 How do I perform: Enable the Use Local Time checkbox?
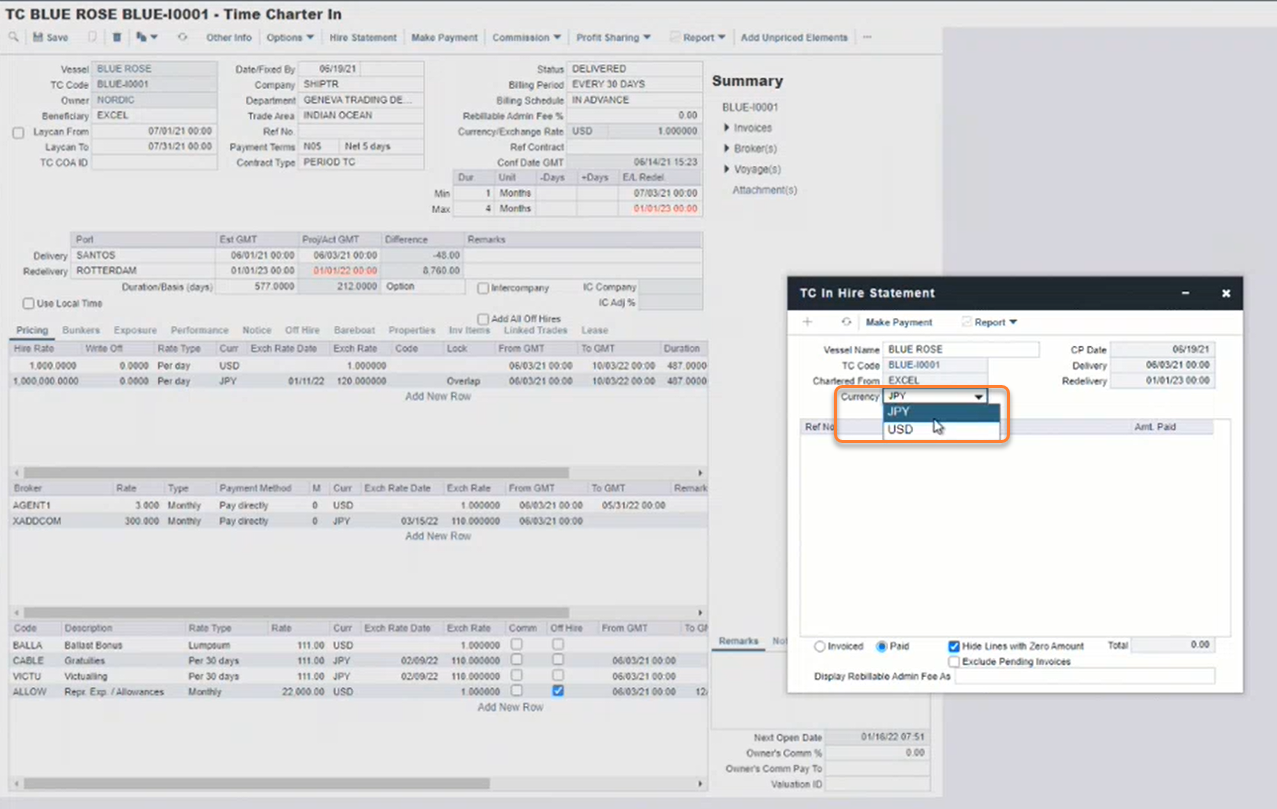(28, 304)
